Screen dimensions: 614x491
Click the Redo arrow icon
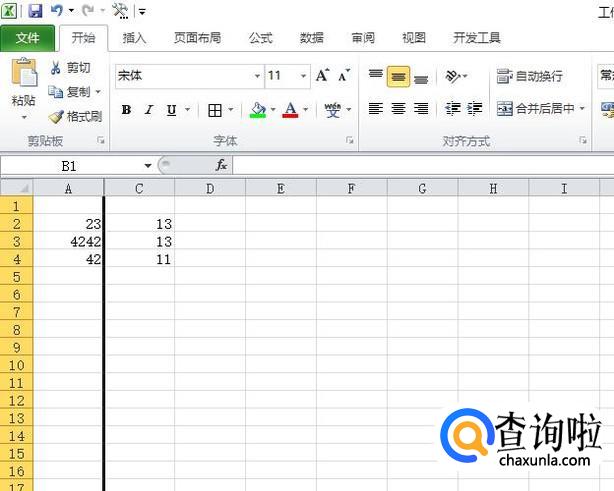(88, 11)
